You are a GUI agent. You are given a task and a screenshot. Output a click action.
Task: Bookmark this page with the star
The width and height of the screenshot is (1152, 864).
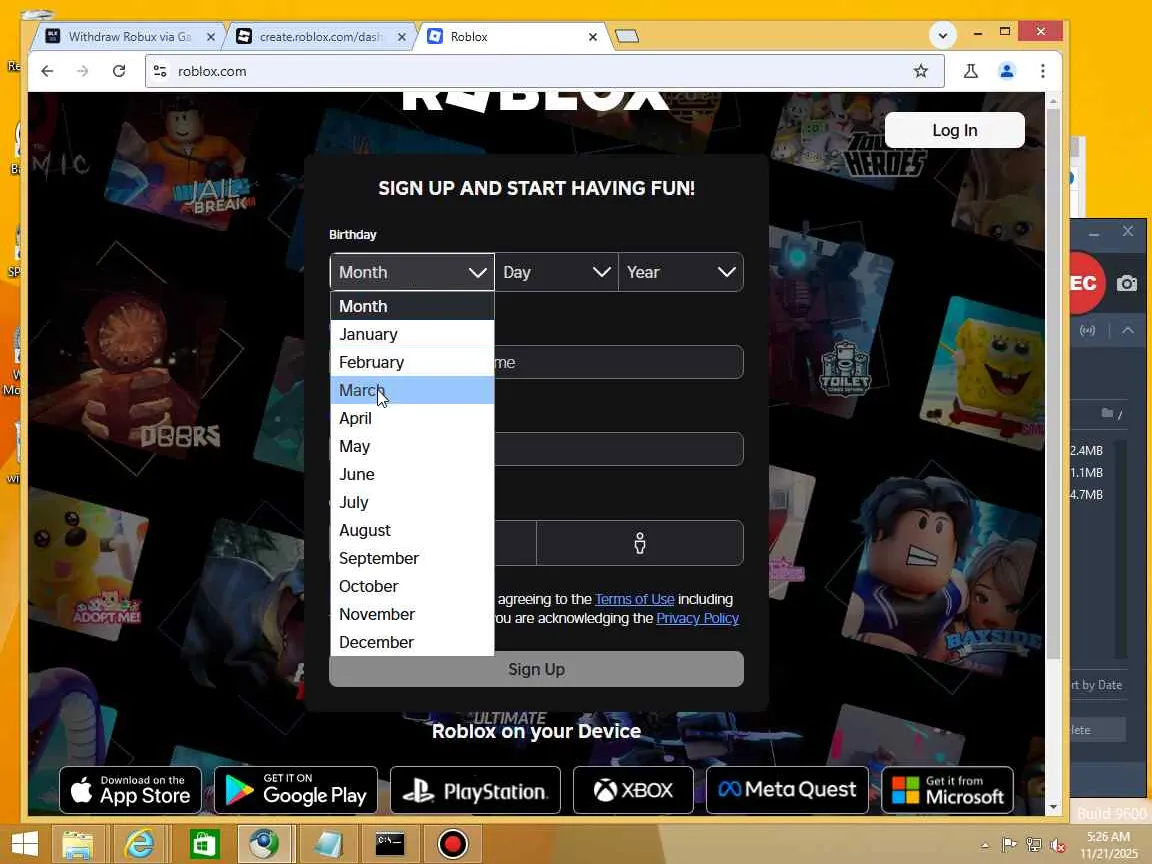921,71
